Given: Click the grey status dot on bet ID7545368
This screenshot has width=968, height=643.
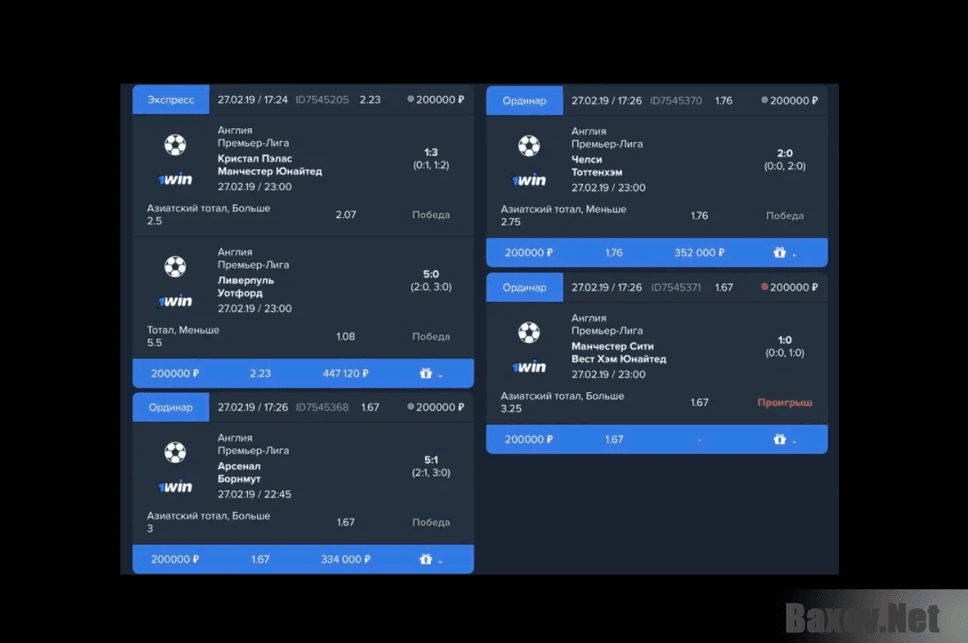Looking at the screenshot, I should click(411, 407).
